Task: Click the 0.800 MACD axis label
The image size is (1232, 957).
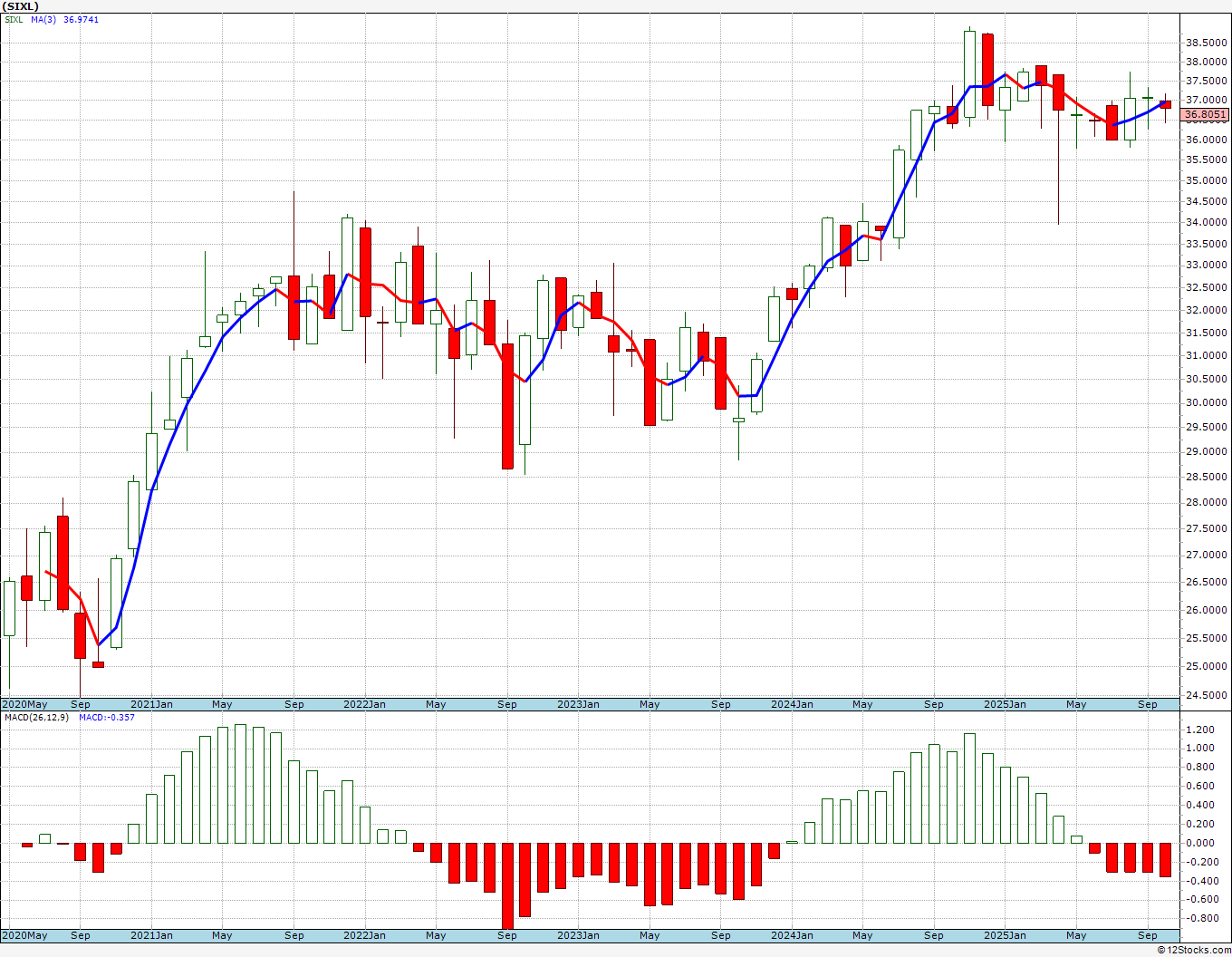Action: pos(1199,767)
